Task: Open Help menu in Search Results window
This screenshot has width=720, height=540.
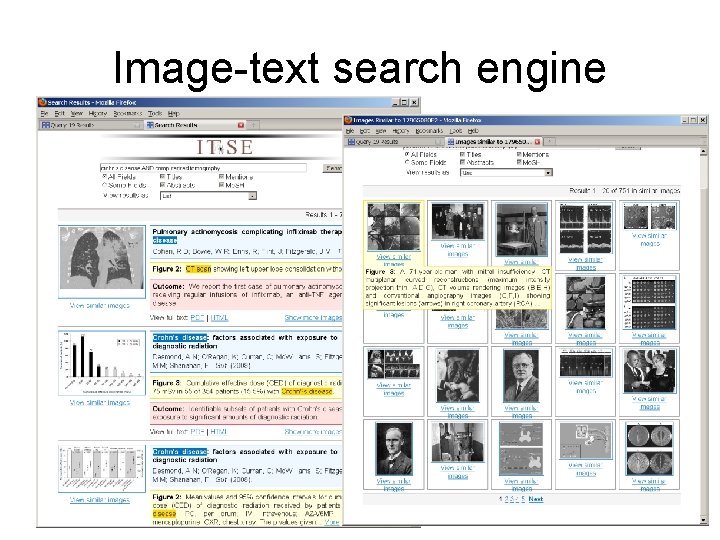Action: pos(173,113)
